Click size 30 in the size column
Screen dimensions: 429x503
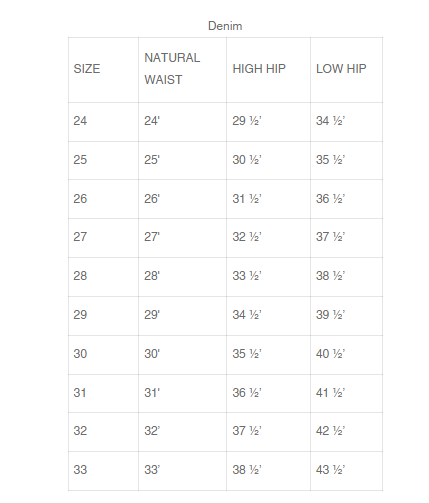(80, 354)
